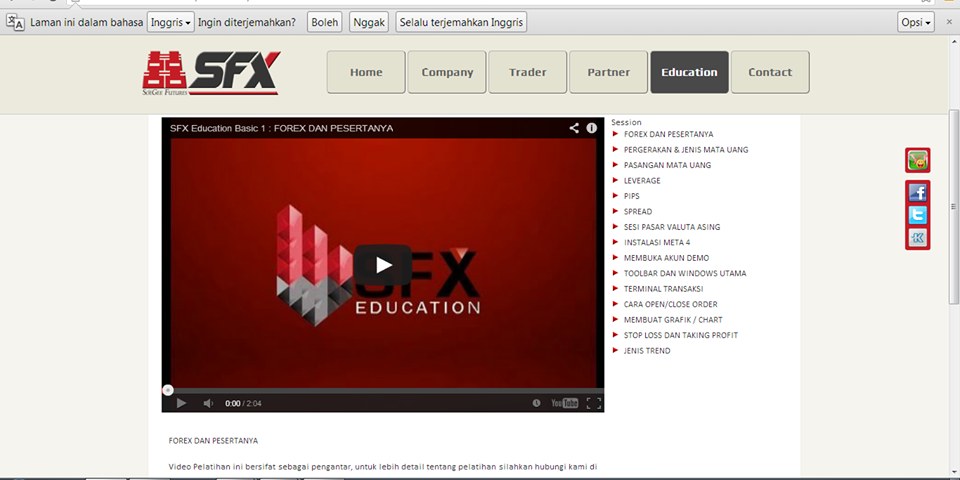Show video info icon
Viewport: 960px width, 480px height.
click(x=591, y=128)
